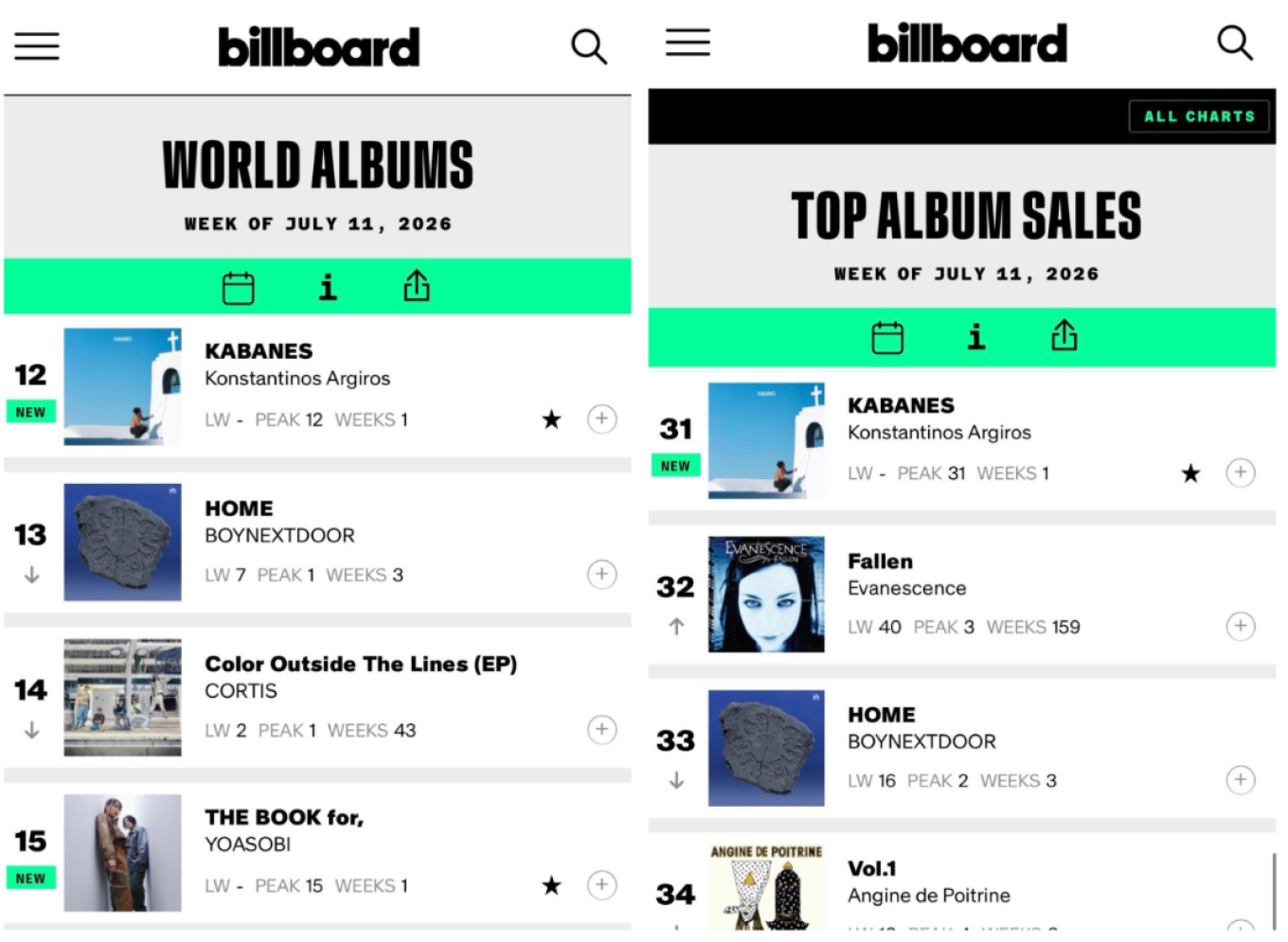Click the Evanescence Fallen album cover

click(x=766, y=594)
